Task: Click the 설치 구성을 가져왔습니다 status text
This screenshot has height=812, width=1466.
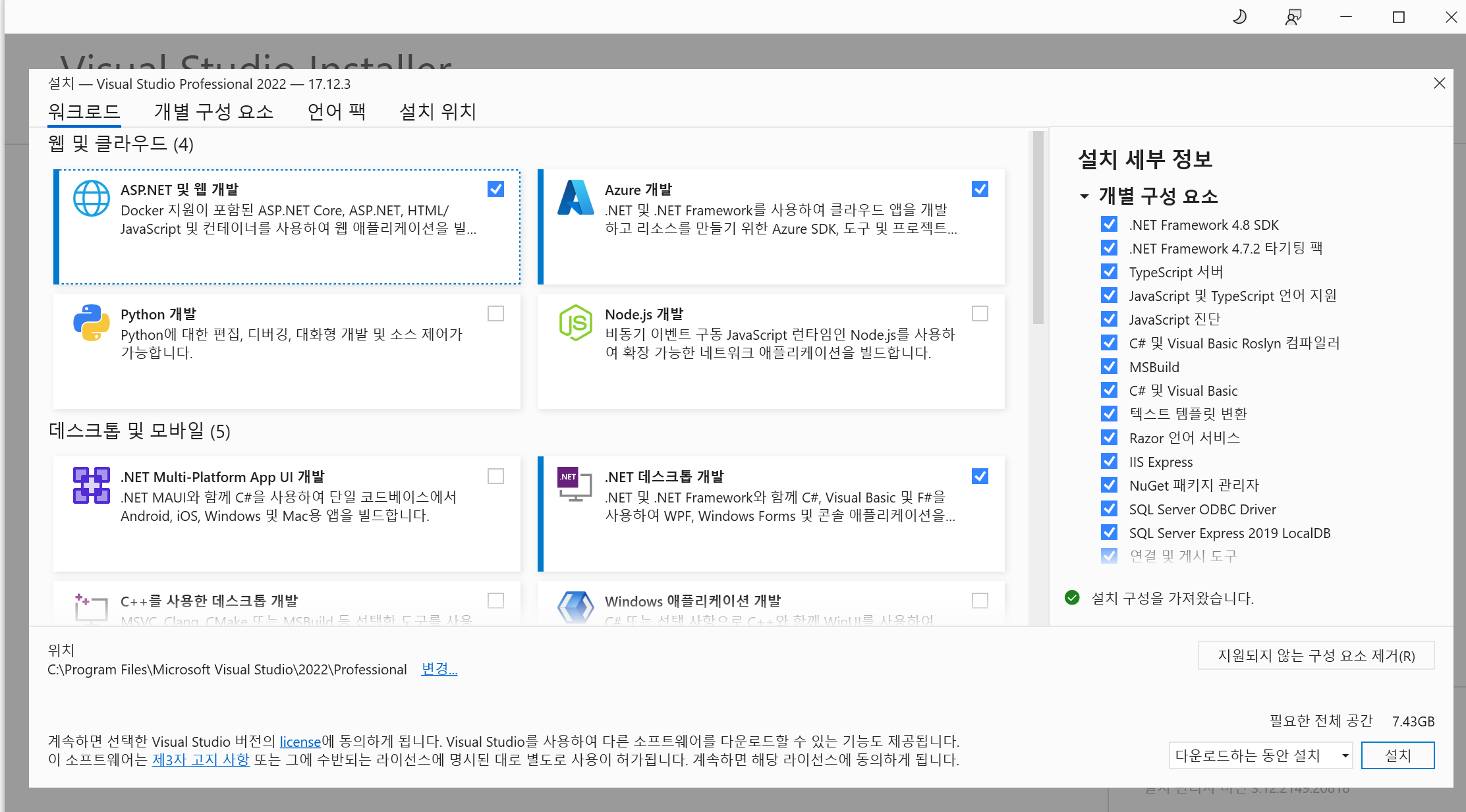Action: 1172,598
